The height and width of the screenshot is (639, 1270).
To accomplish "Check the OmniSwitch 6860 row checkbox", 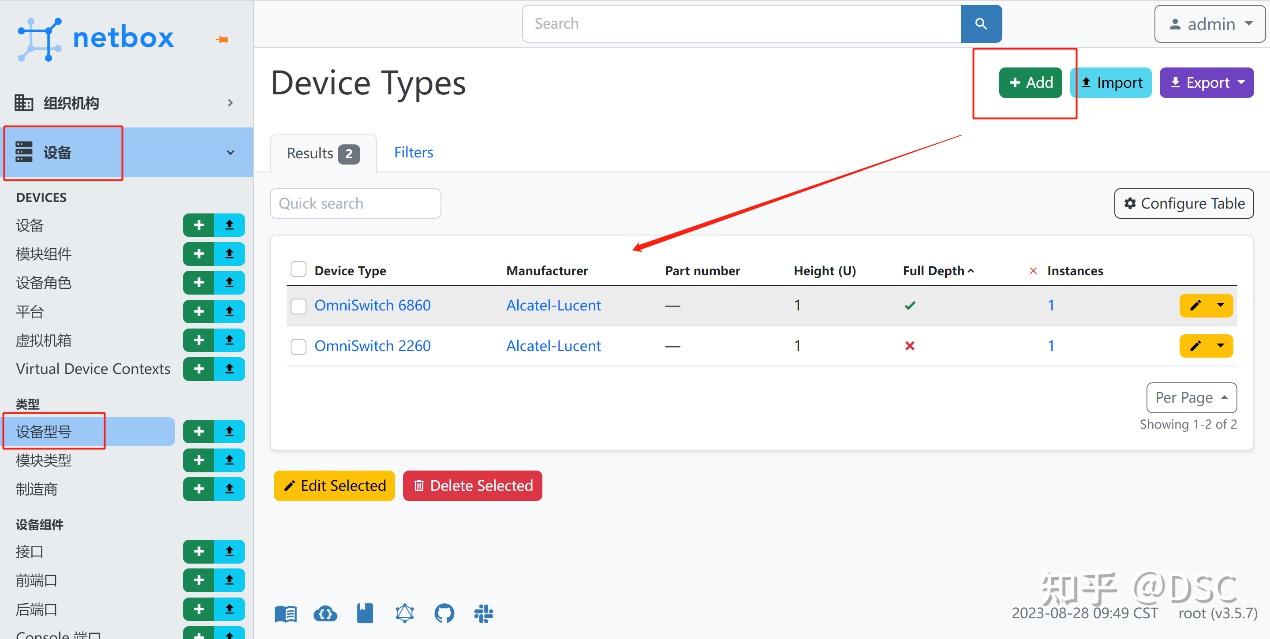I will (x=298, y=306).
